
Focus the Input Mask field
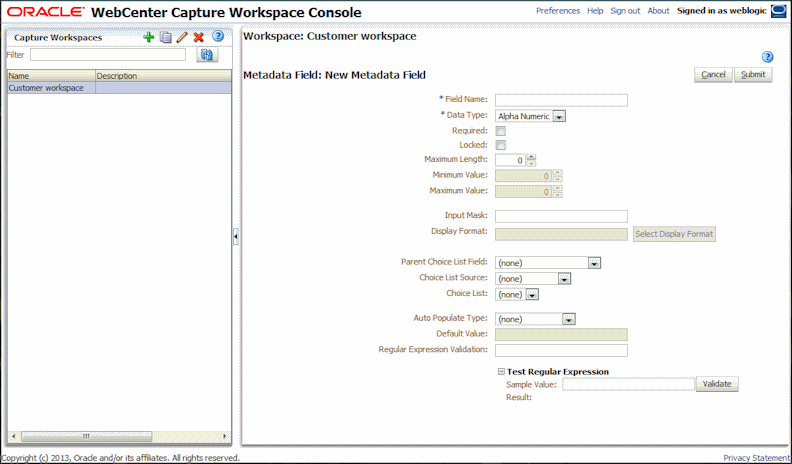pos(561,216)
